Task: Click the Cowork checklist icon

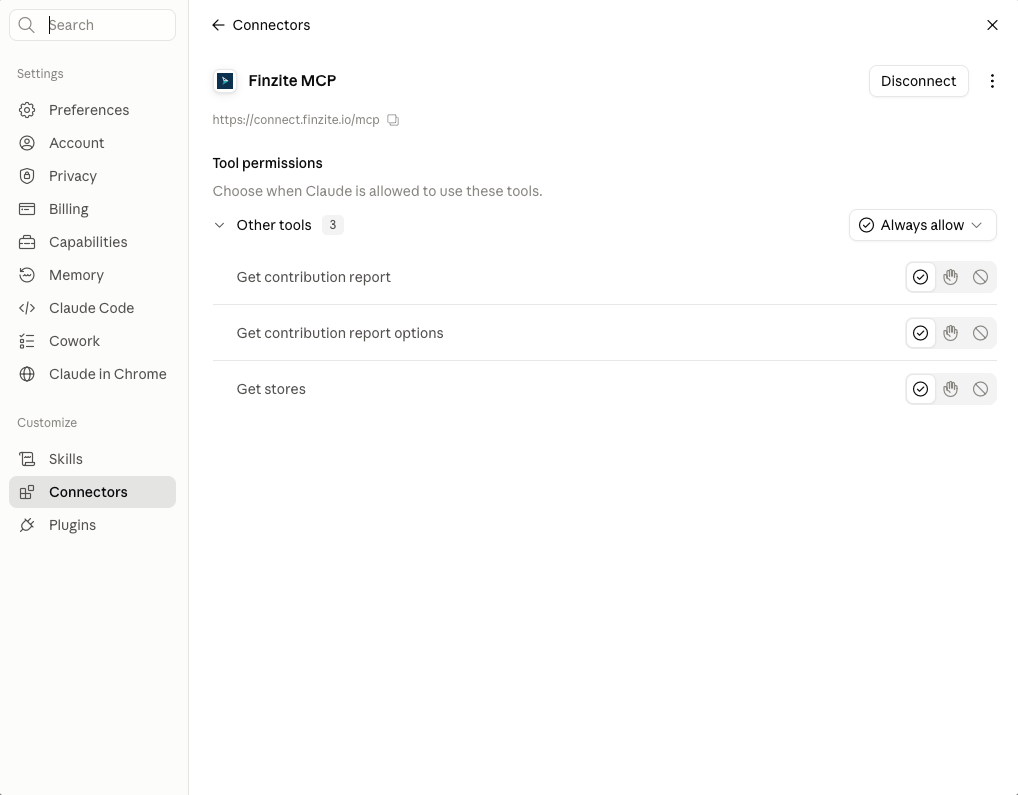Action: 27,341
